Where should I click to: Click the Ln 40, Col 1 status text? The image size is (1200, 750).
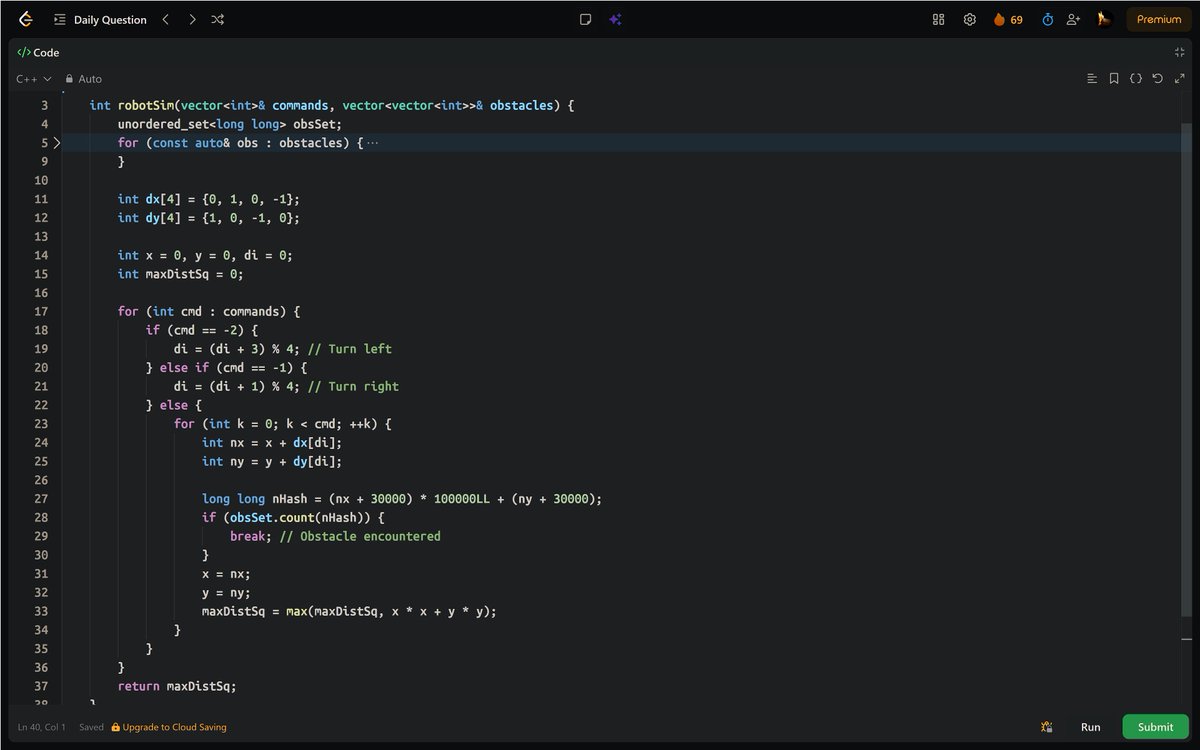click(42, 727)
